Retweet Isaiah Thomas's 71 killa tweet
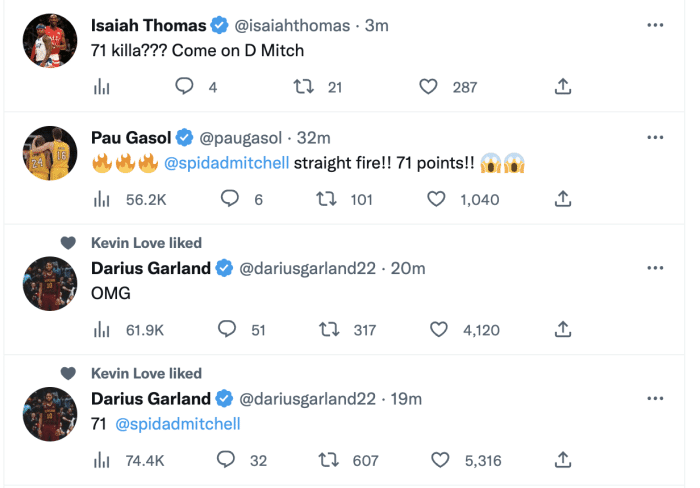Image resolution: width=700 pixels, height=488 pixels. coord(302,87)
